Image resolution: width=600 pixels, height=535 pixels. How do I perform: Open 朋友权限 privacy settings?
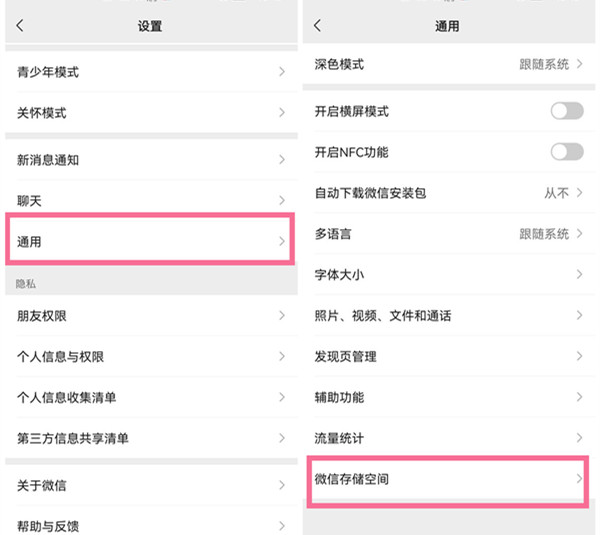(151, 316)
